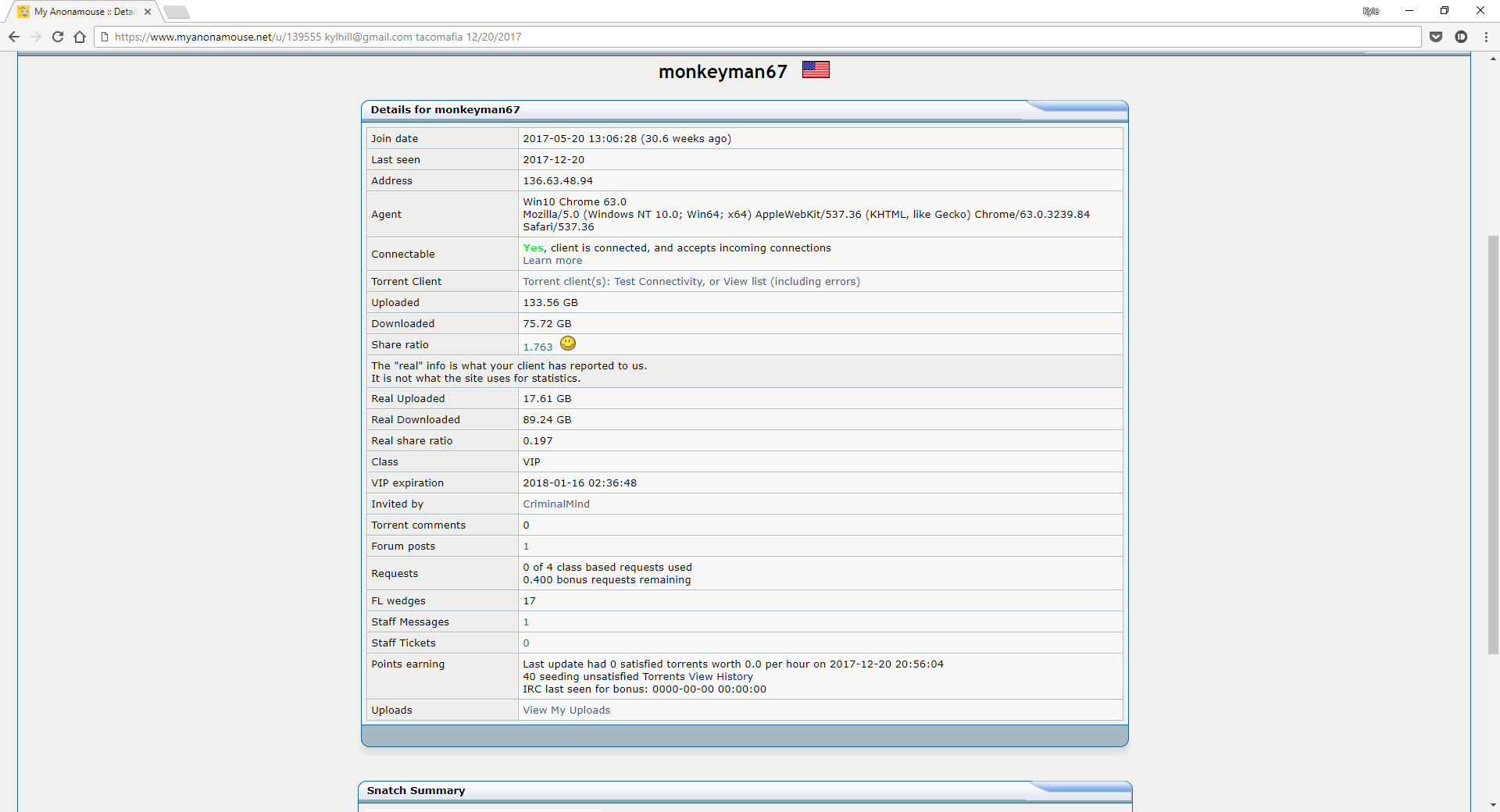The image size is (1500, 812).
Task: Reload the current page
Action: pyautogui.click(x=58, y=37)
